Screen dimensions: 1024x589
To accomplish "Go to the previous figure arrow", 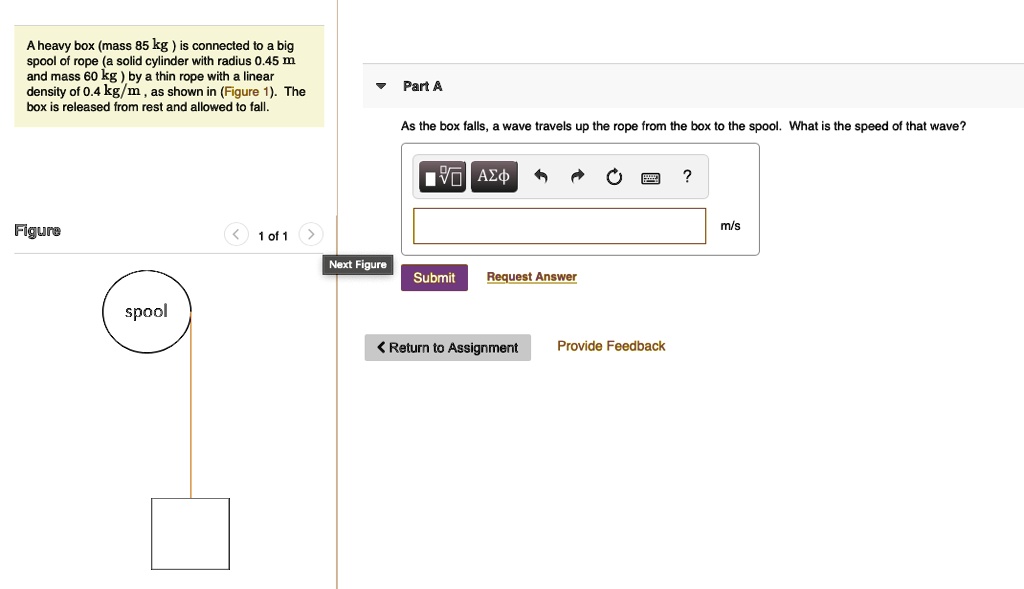I will (x=236, y=235).
